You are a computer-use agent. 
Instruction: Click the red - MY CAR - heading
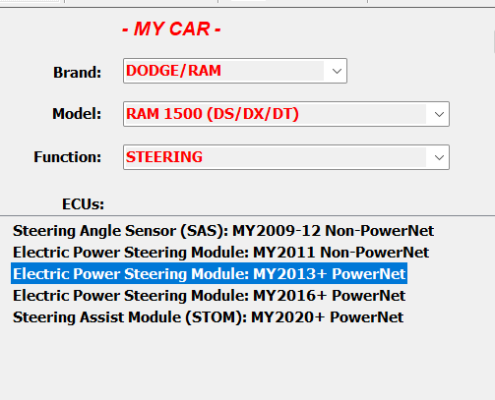[171, 29]
